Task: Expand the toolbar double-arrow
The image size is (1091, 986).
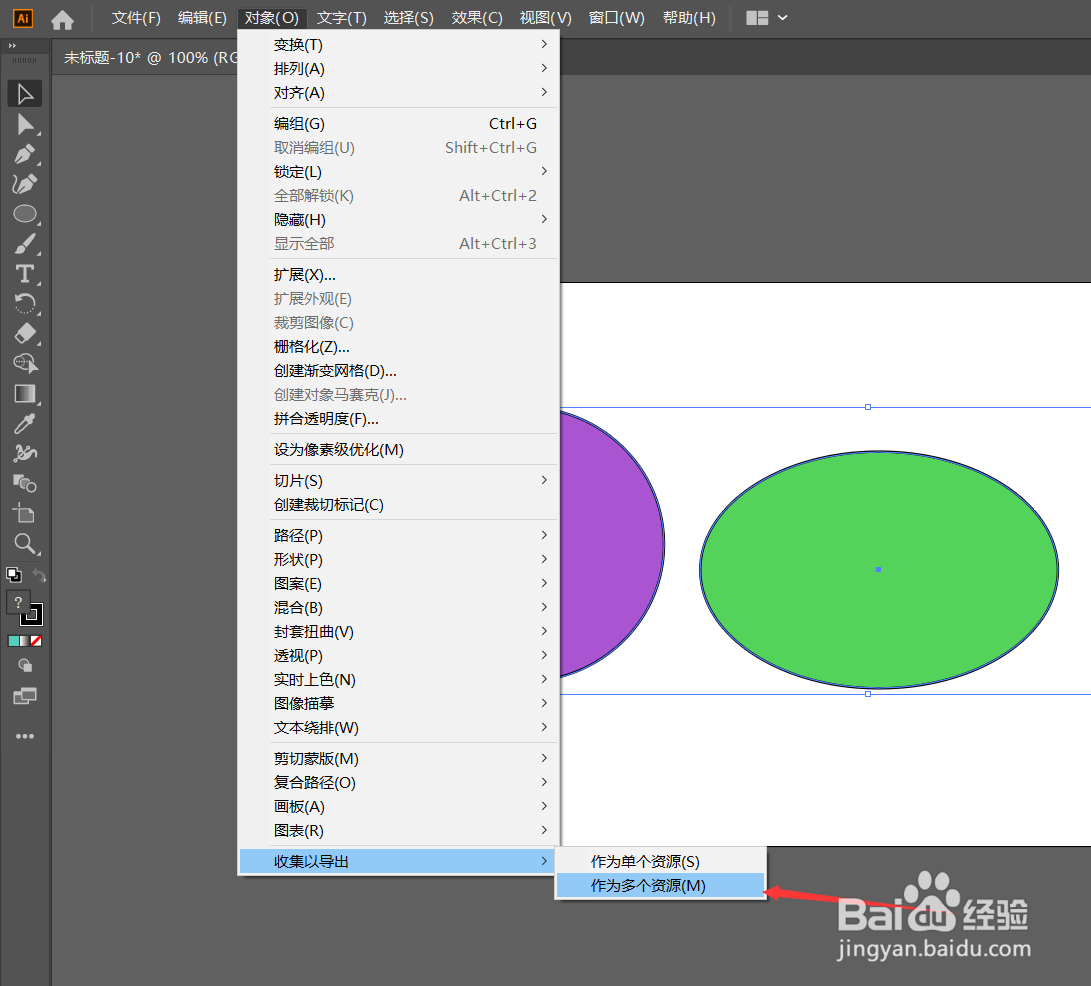Action: point(12,46)
